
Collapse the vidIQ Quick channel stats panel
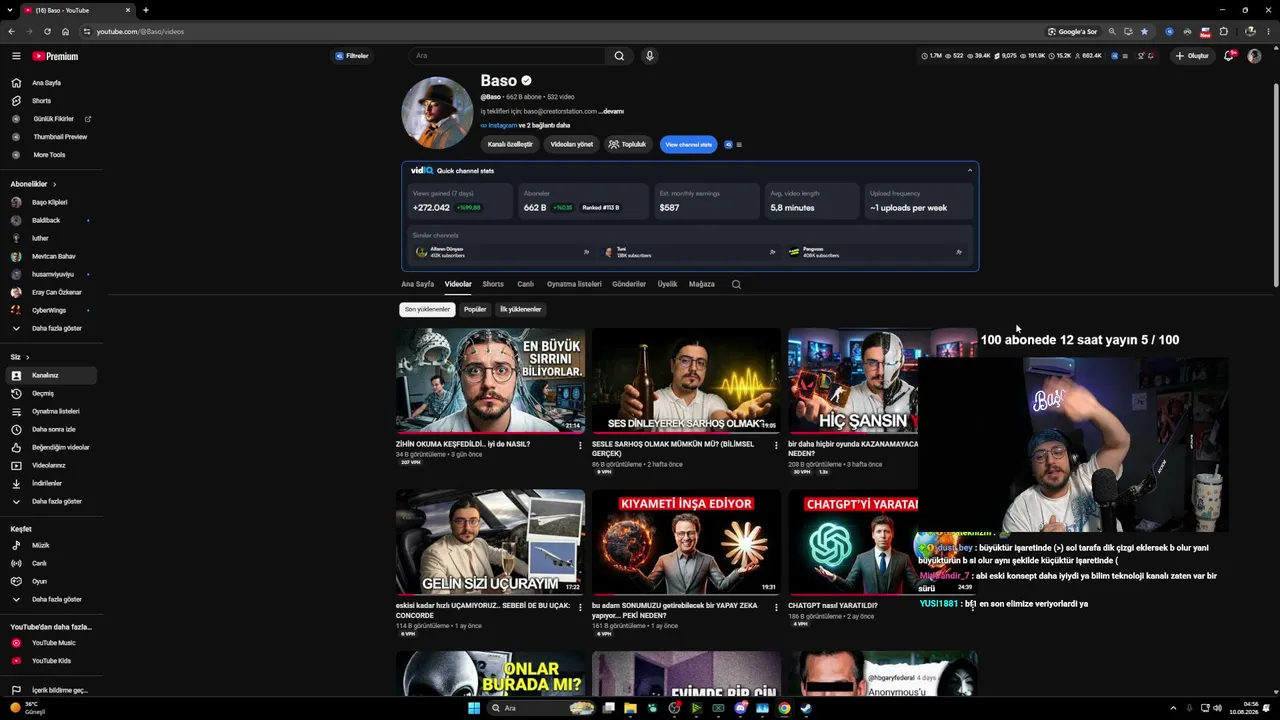pos(969,171)
